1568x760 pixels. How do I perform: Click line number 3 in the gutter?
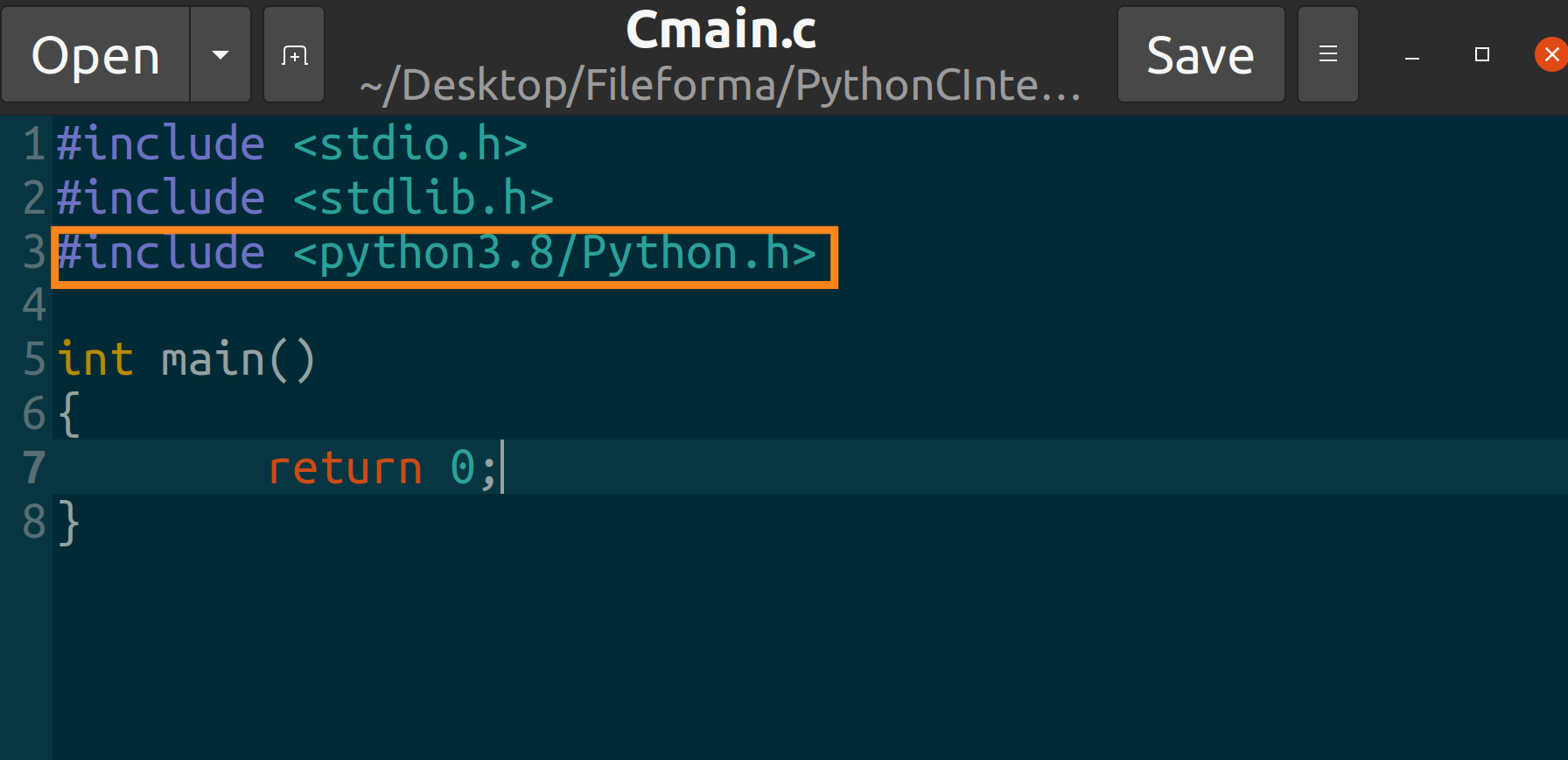pyautogui.click(x=33, y=253)
